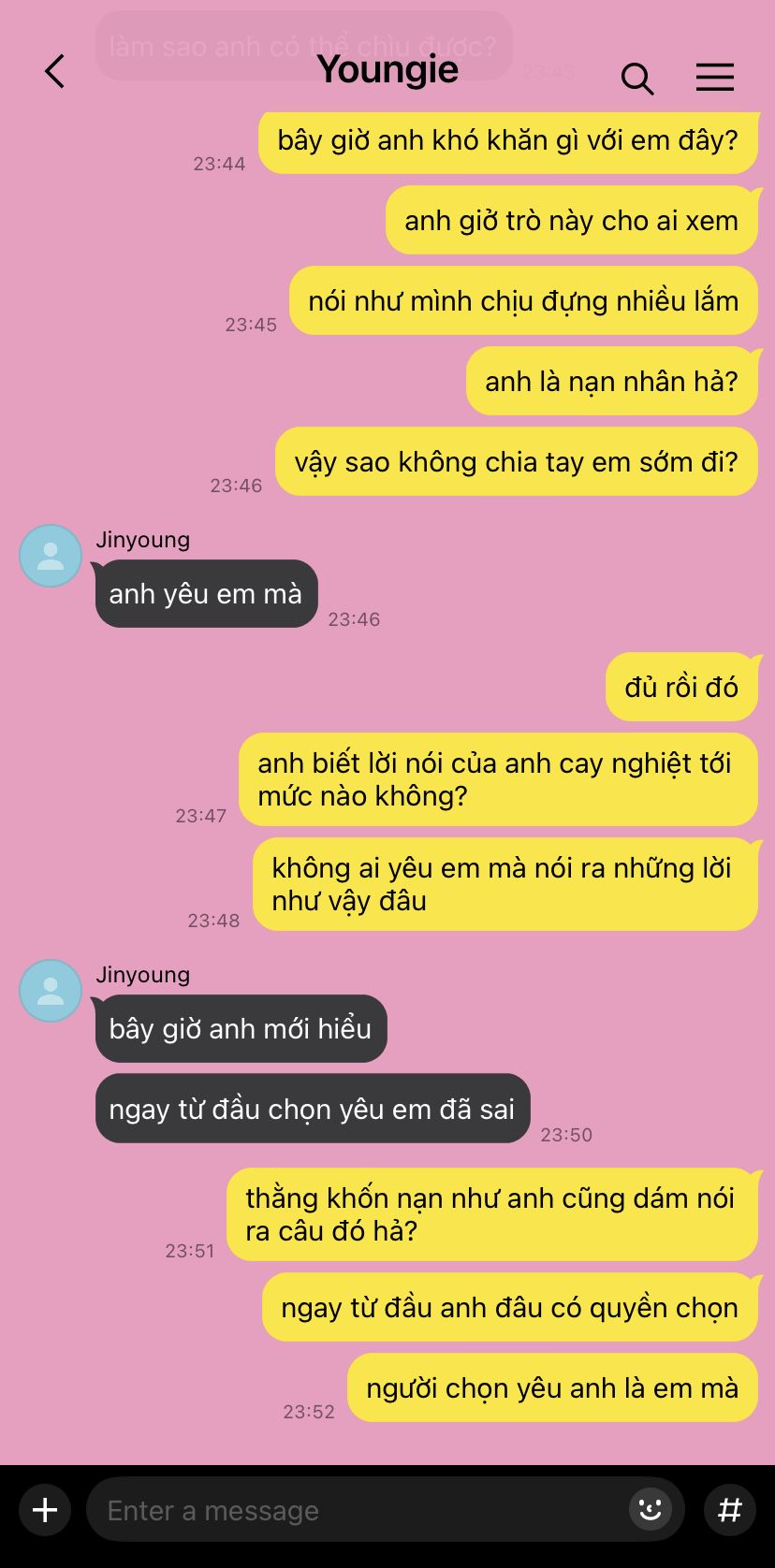Tap message 'anh giở trò này cho ai xem'
The width and height of the screenshot is (775, 1568).
point(572,220)
